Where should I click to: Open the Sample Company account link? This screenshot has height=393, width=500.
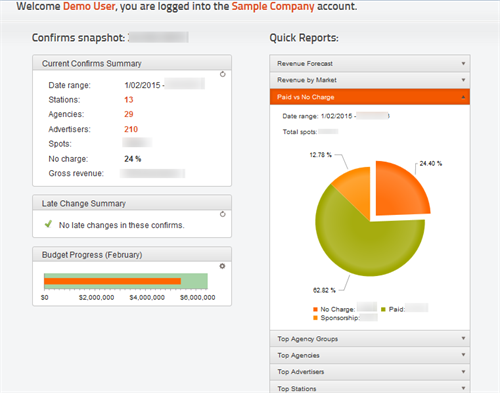[x=273, y=6]
